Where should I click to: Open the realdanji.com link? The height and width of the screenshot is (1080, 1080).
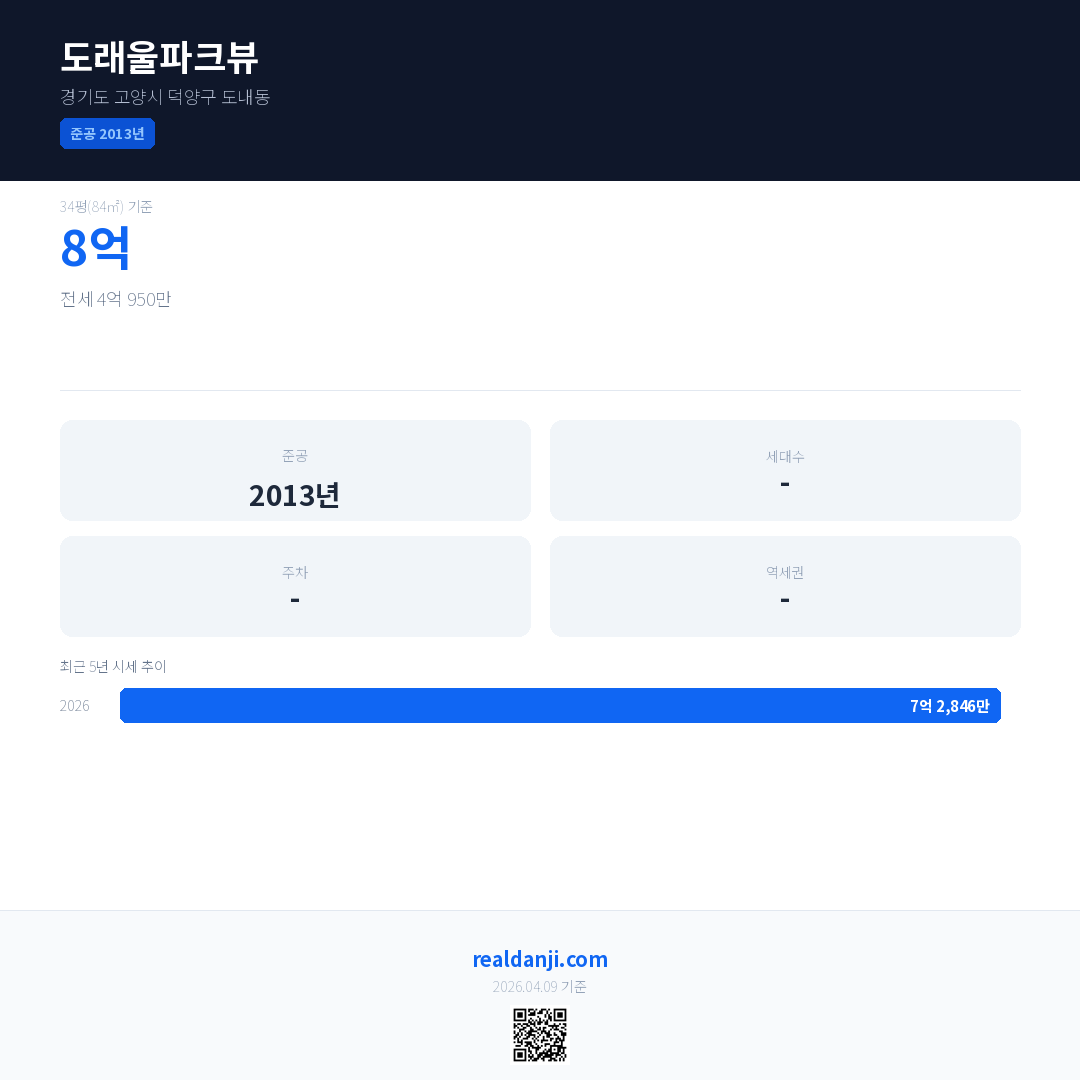coord(540,959)
